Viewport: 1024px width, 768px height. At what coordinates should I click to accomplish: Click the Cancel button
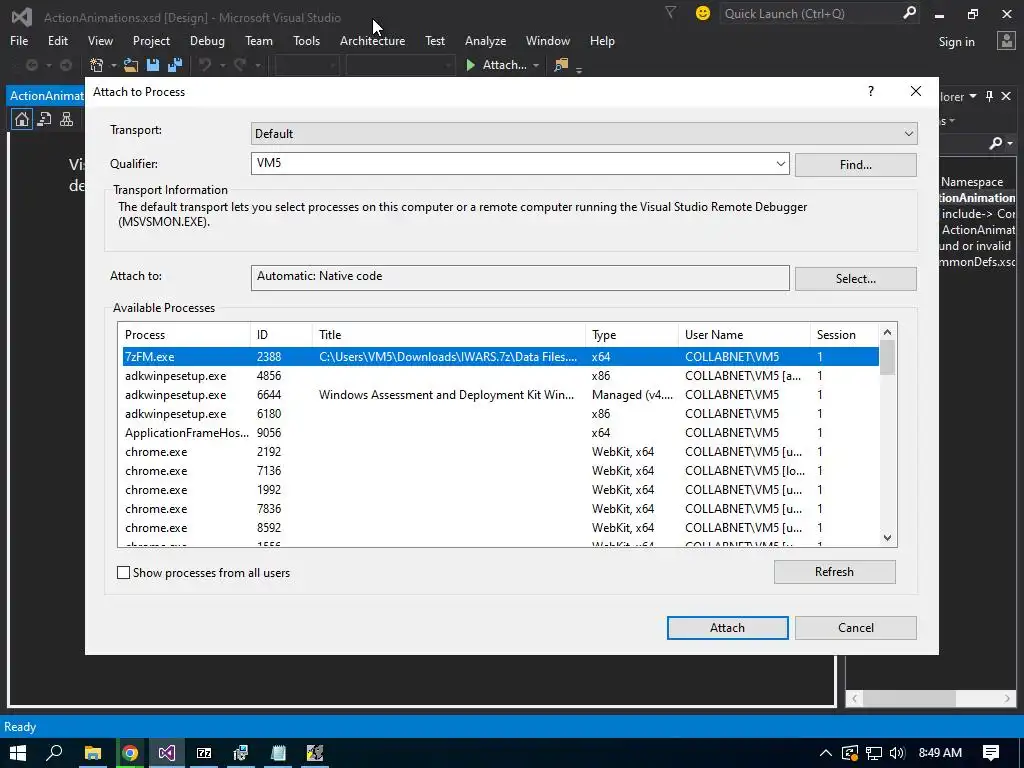point(856,628)
